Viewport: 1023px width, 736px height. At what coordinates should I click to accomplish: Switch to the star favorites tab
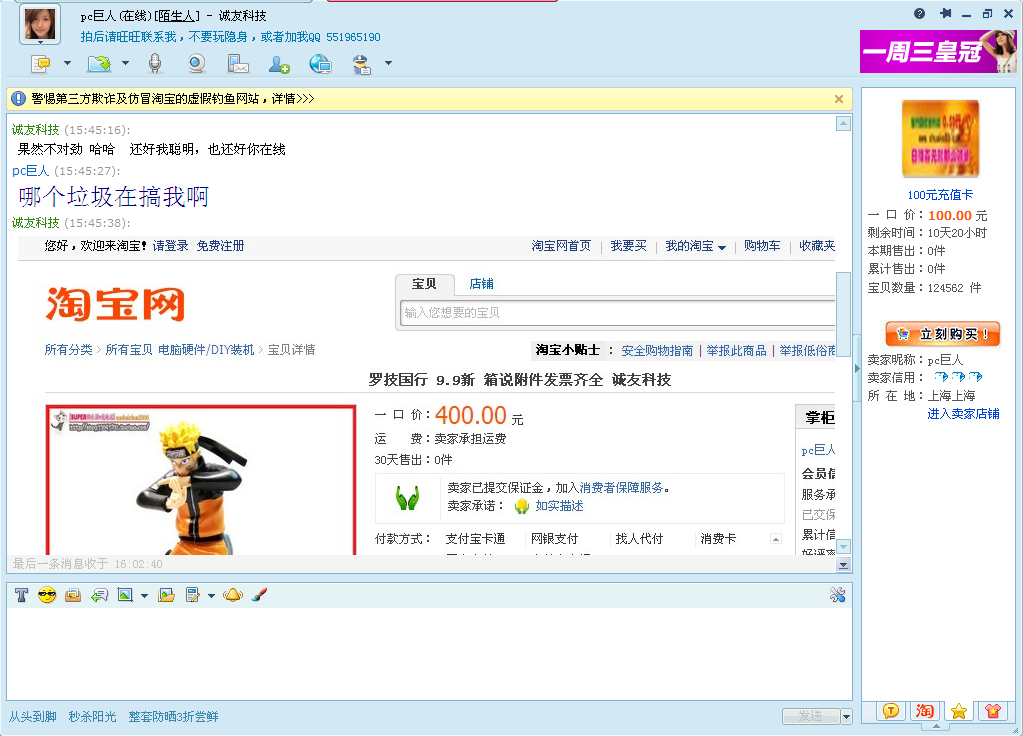pos(958,711)
